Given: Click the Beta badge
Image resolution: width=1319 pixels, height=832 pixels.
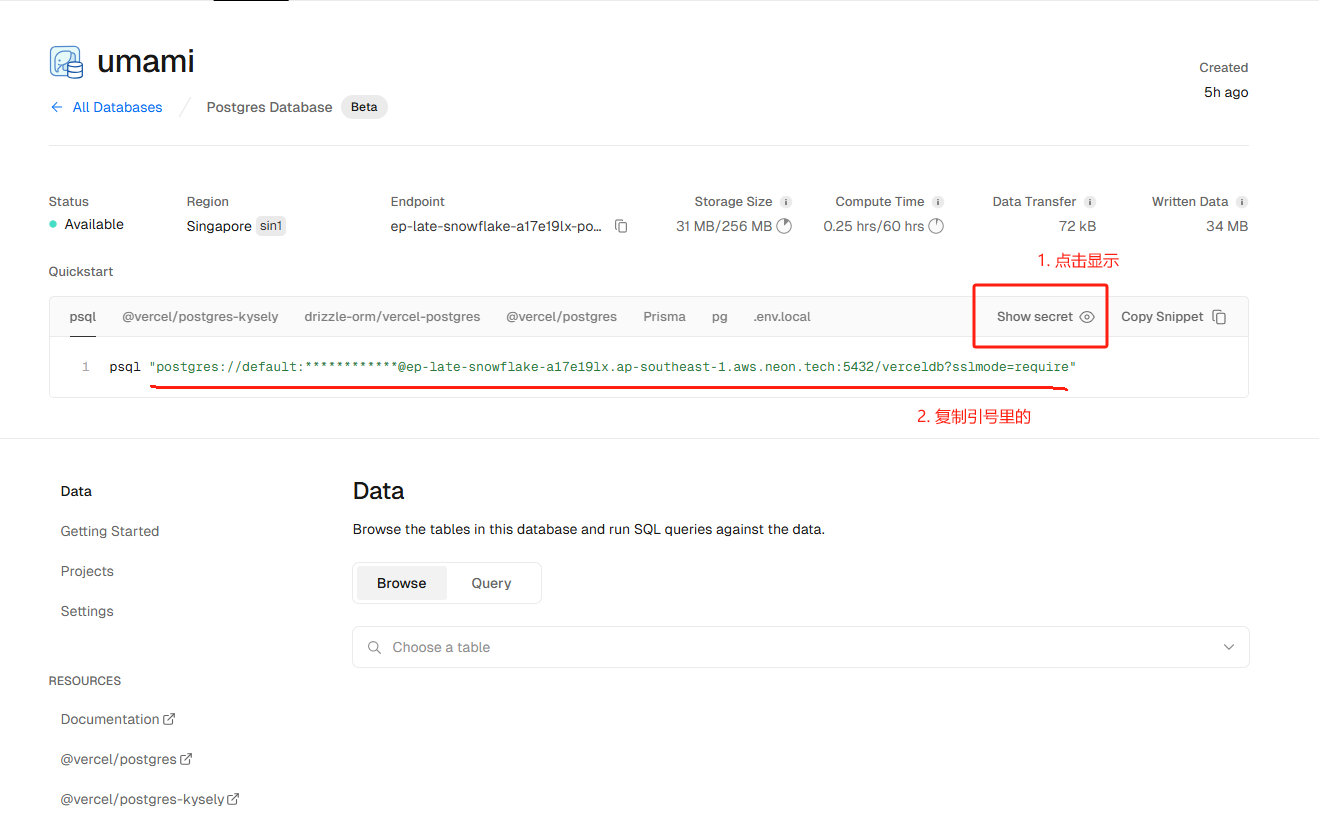Looking at the screenshot, I should tap(364, 107).
